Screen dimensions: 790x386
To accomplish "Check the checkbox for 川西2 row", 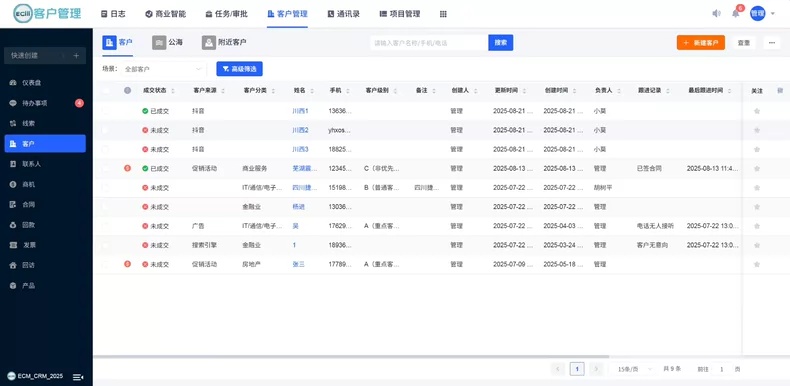I will tap(105, 130).
